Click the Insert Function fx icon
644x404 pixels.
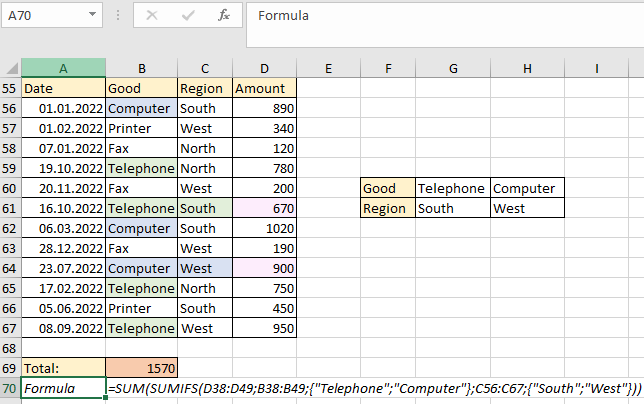pyautogui.click(x=224, y=16)
